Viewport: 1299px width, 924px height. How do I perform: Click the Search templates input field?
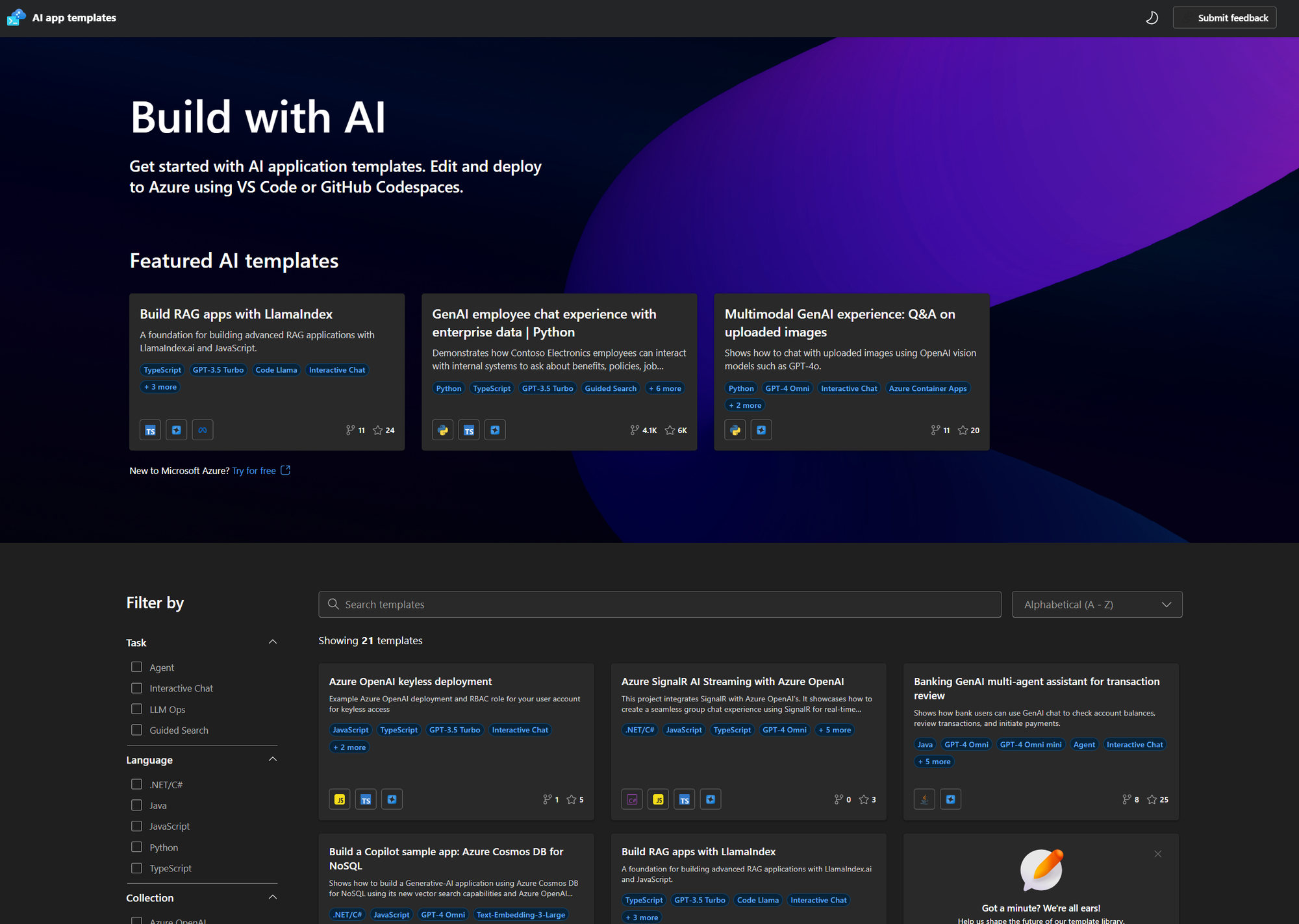659,605
